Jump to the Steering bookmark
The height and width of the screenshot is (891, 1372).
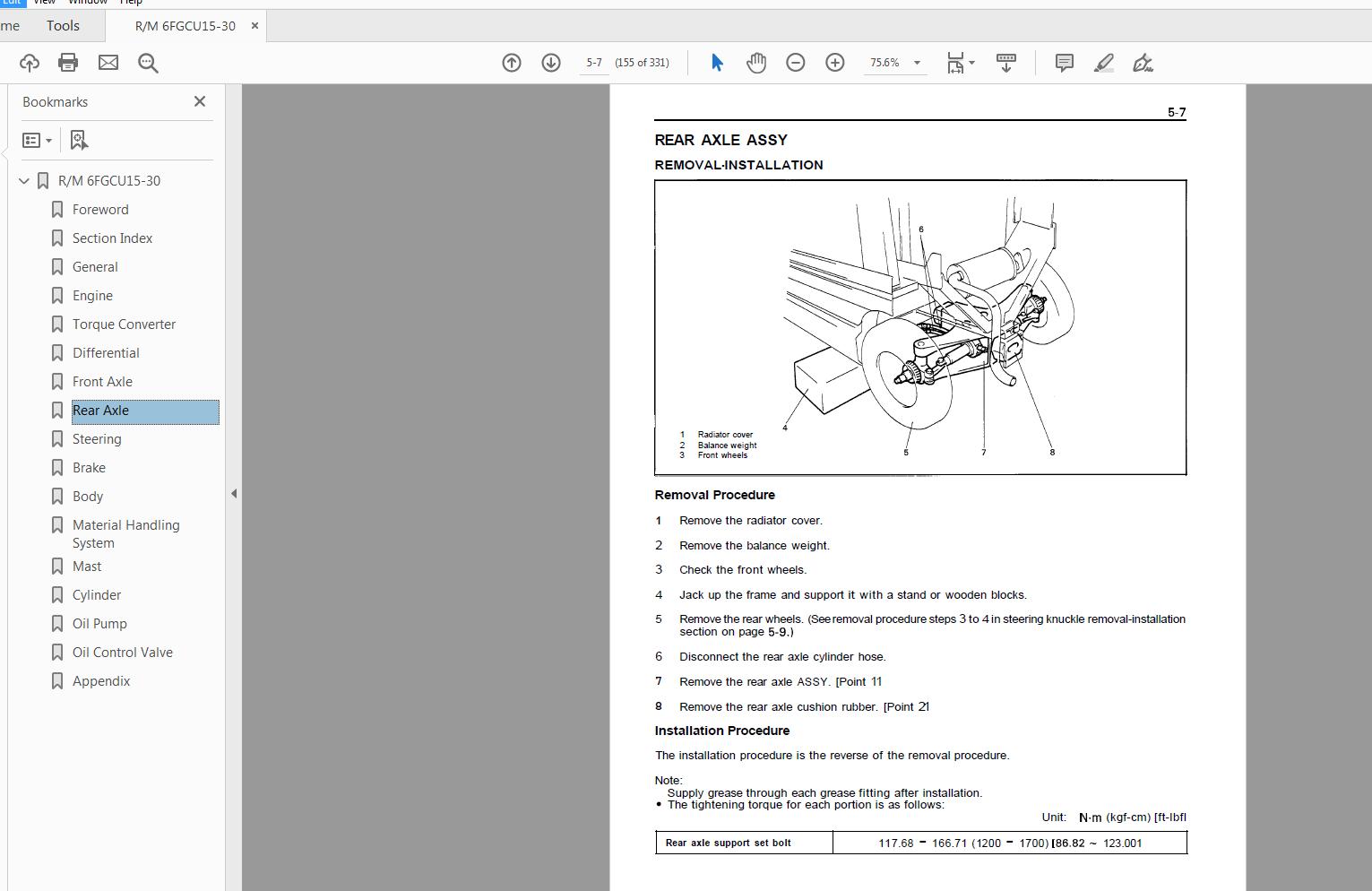pyautogui.click(x=97, y=438)
